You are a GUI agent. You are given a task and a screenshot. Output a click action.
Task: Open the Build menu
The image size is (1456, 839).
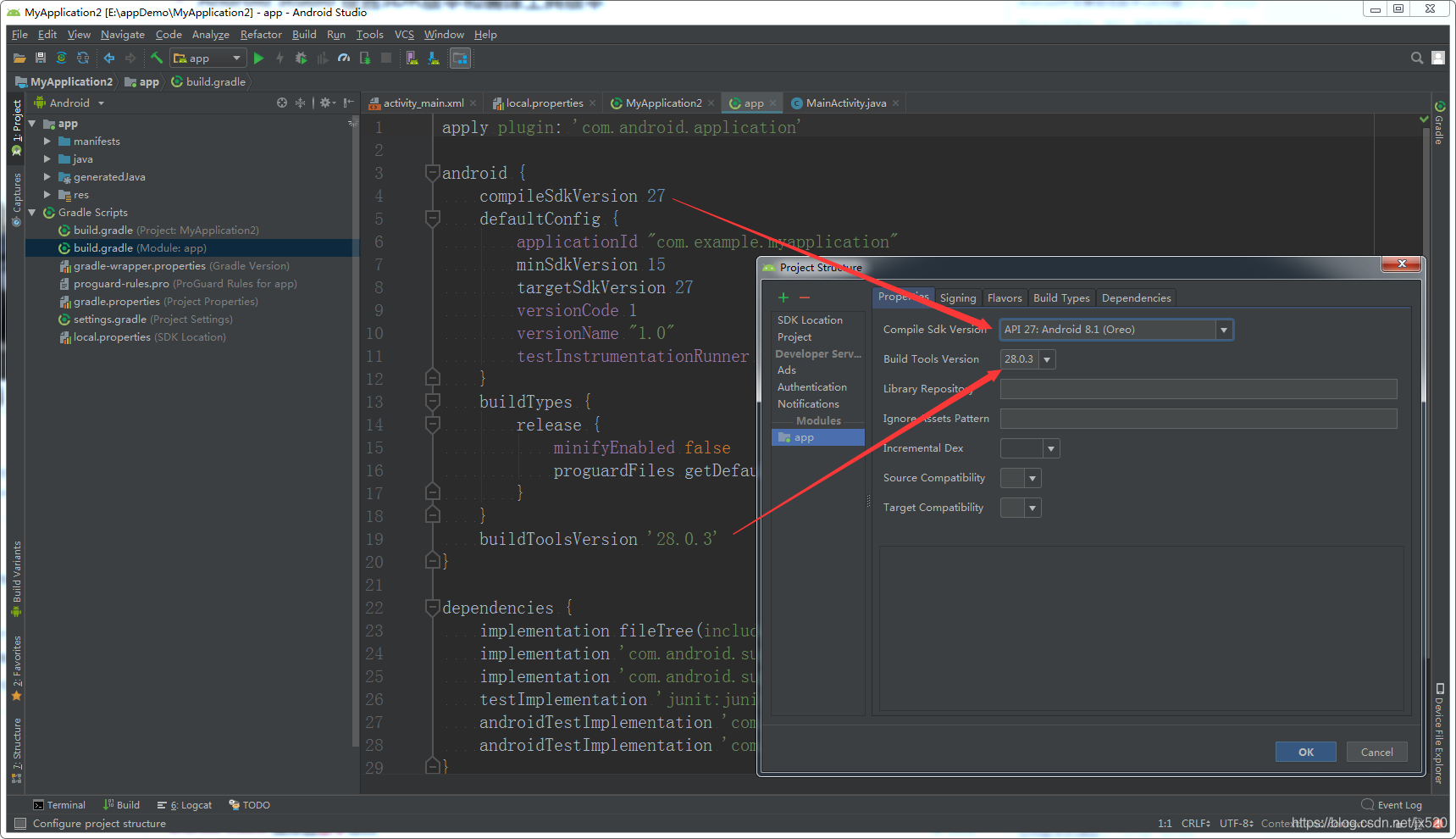click(304, 35)
